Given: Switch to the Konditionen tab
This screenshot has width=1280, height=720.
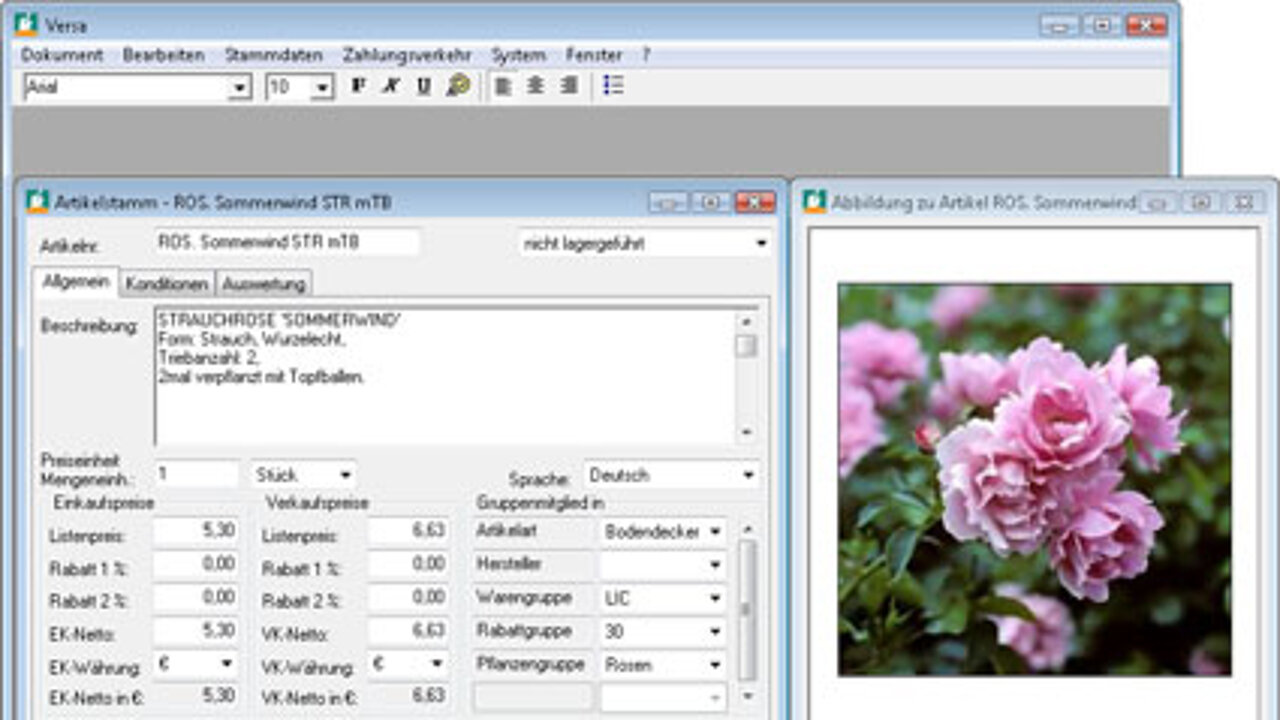Looking at the screenshot, I should coord(167,284).
